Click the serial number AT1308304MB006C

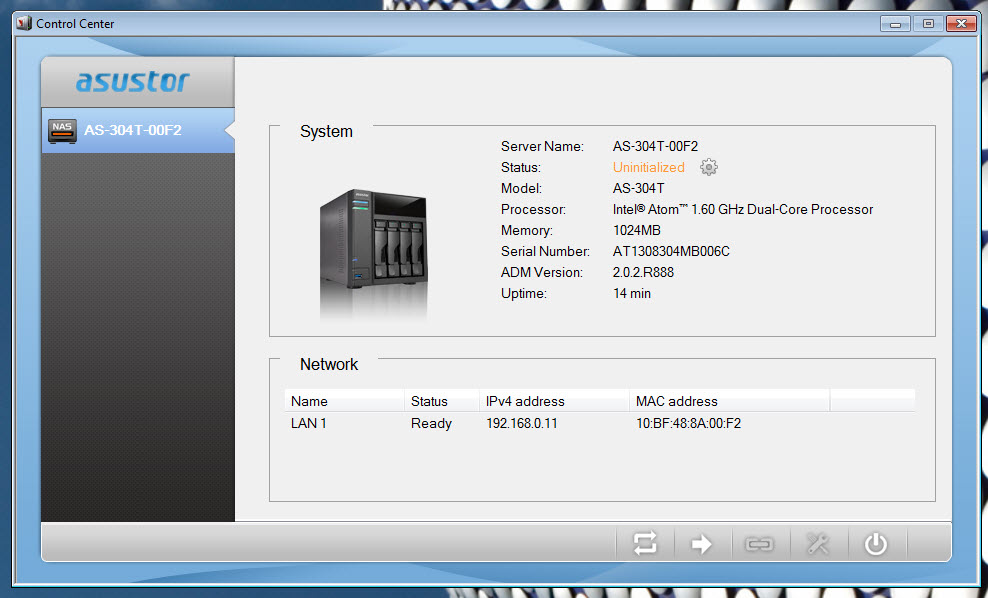[x=671, y=251]
